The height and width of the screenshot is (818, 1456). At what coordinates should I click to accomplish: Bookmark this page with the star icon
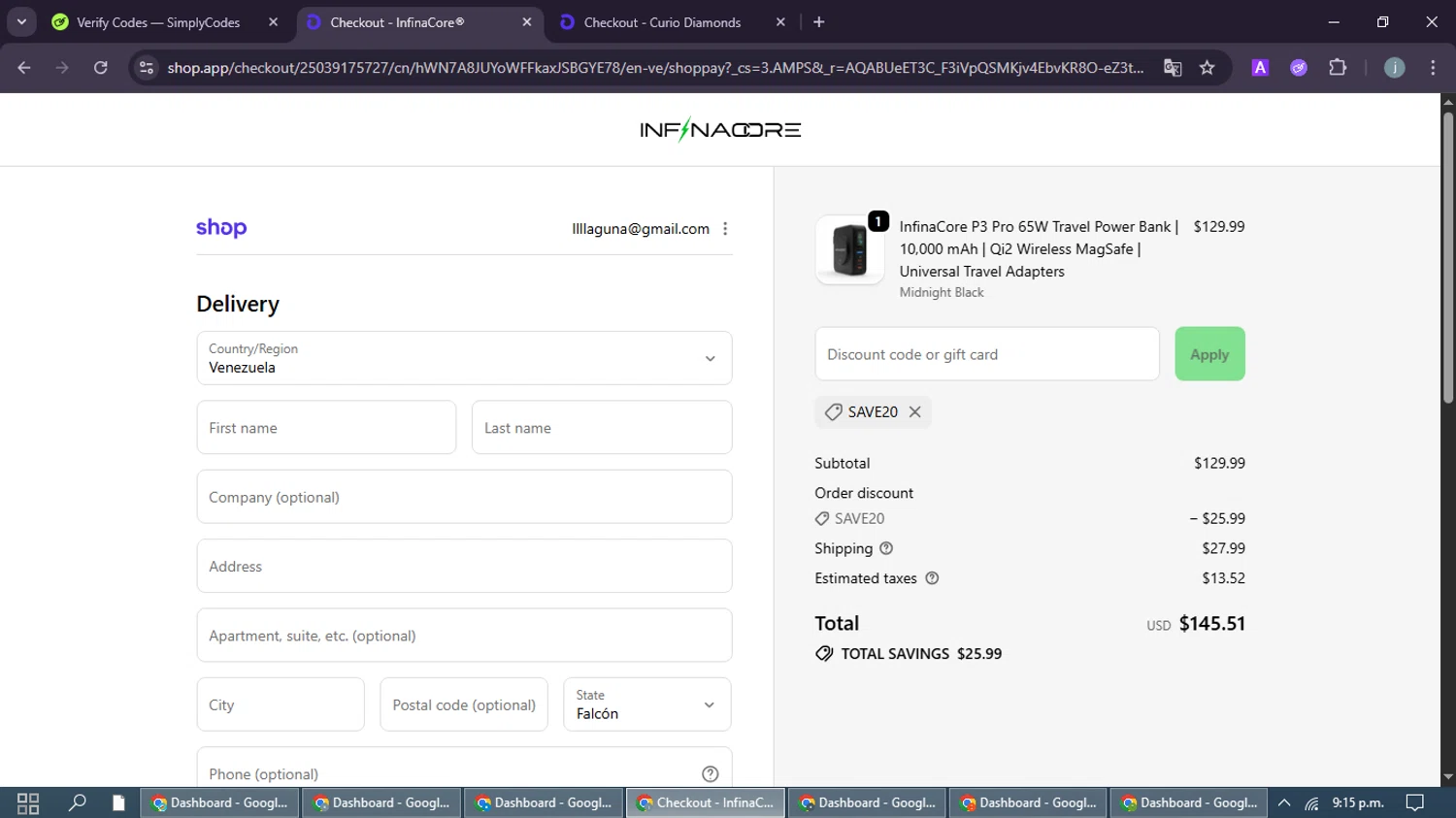click(x=1208, y=68)
